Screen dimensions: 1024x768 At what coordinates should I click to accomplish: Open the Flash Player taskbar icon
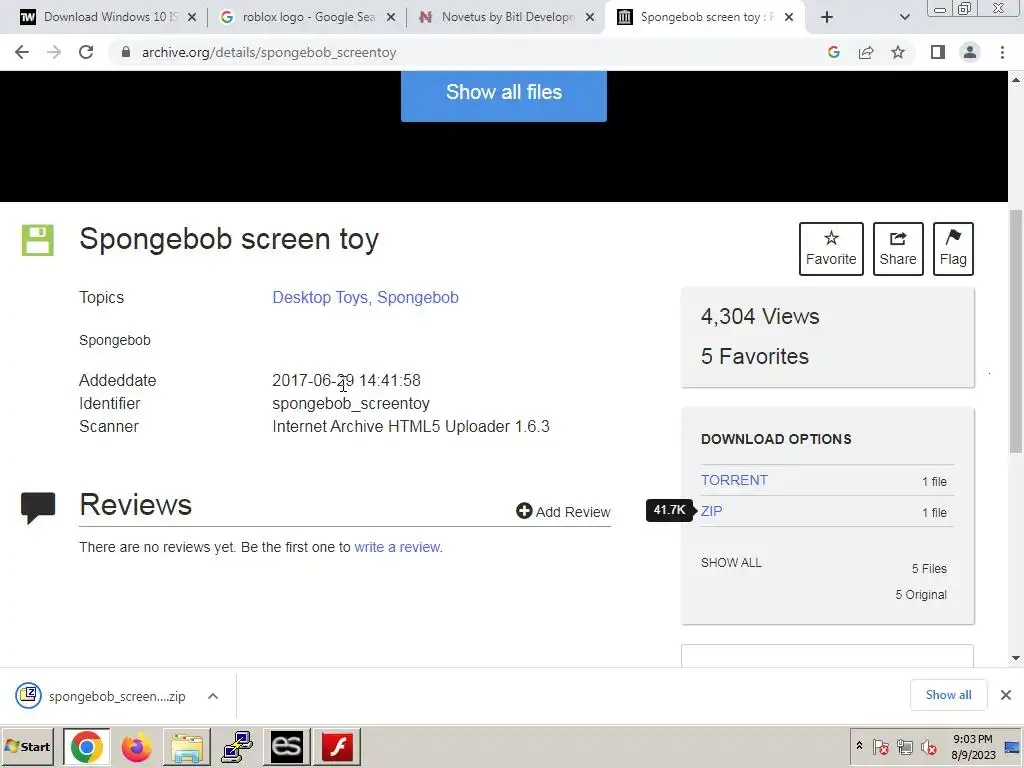[x=337, y=747]
